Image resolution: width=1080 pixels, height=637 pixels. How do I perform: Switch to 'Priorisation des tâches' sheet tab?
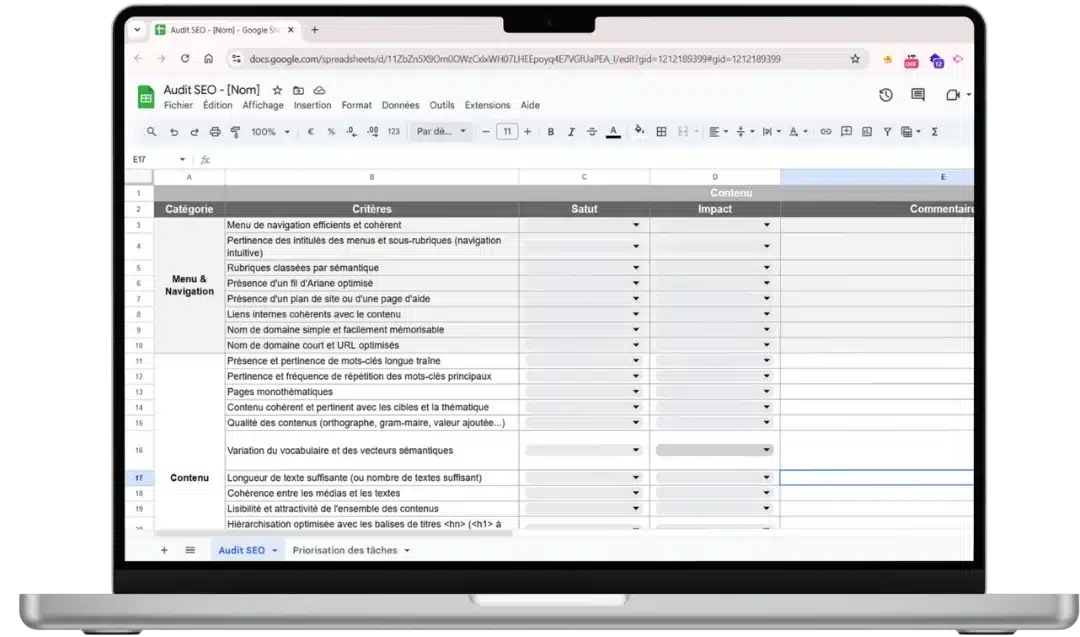pos(345,550)
